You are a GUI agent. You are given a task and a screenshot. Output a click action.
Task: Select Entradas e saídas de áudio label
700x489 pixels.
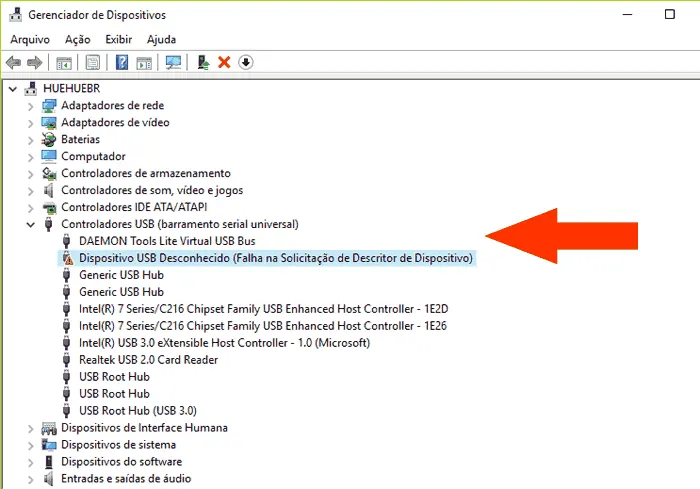click(x=126, y=479)
